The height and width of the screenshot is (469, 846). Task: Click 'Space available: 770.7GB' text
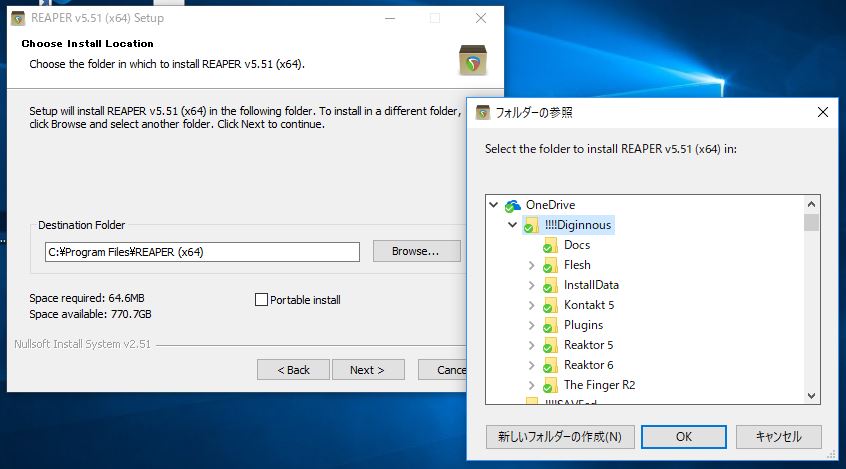(90, 314)
